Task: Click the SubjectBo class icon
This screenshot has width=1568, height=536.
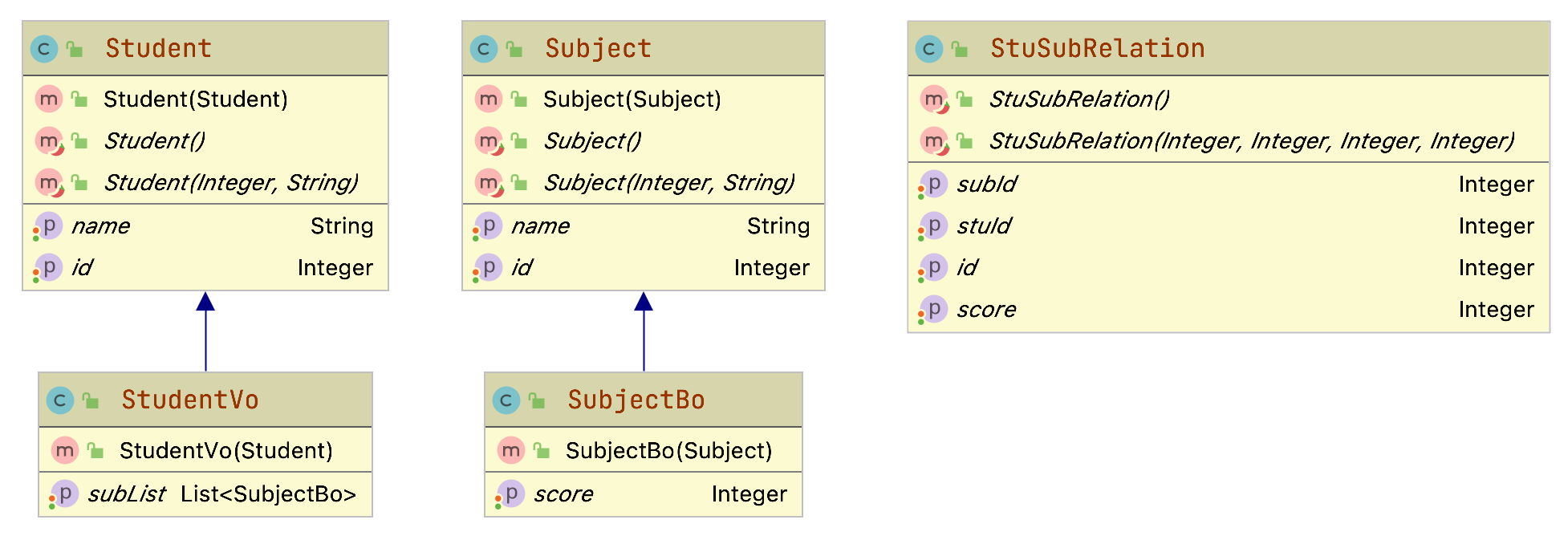Action: pos(506,400)
